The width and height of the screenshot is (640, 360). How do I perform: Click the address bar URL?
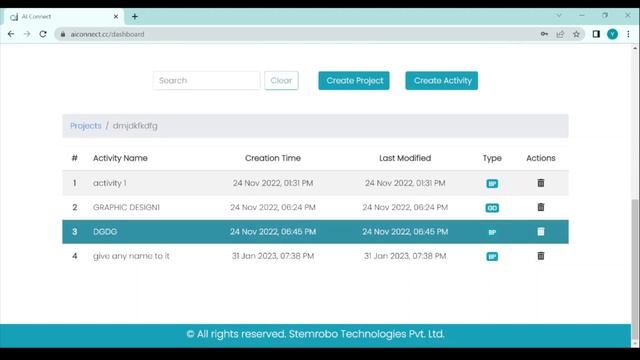(x=107, y=34)
